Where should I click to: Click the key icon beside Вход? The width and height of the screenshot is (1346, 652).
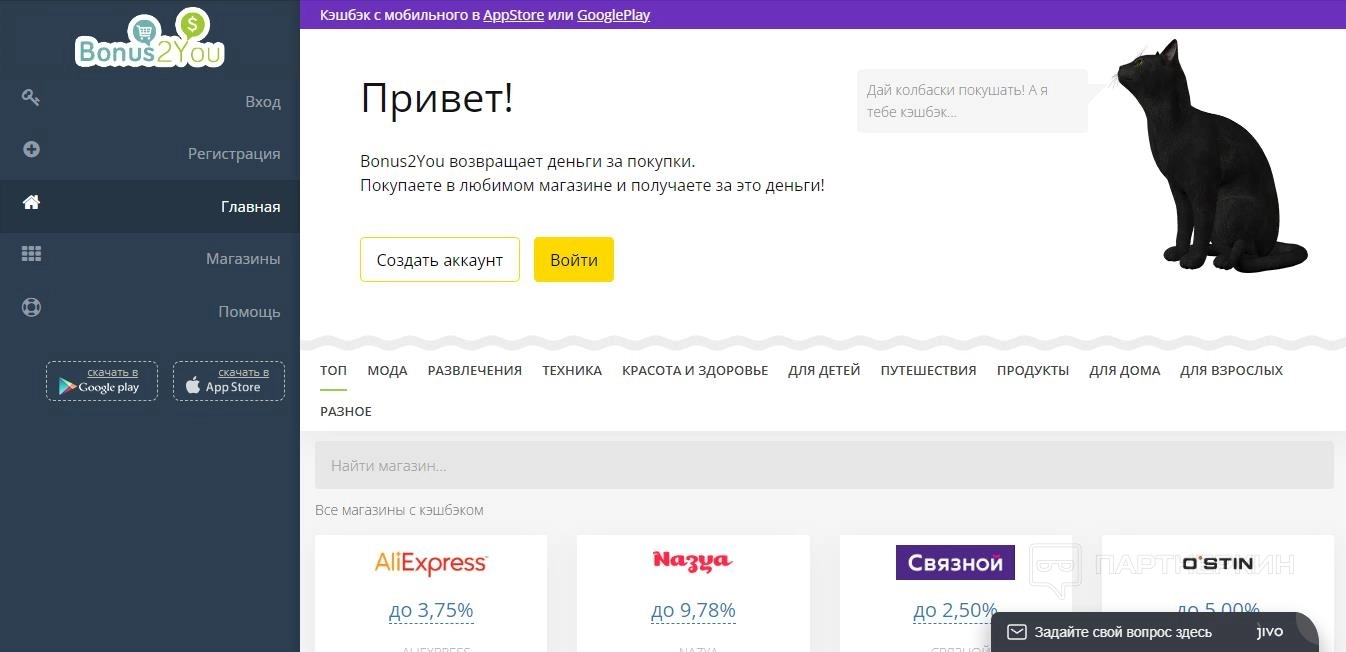31,97
